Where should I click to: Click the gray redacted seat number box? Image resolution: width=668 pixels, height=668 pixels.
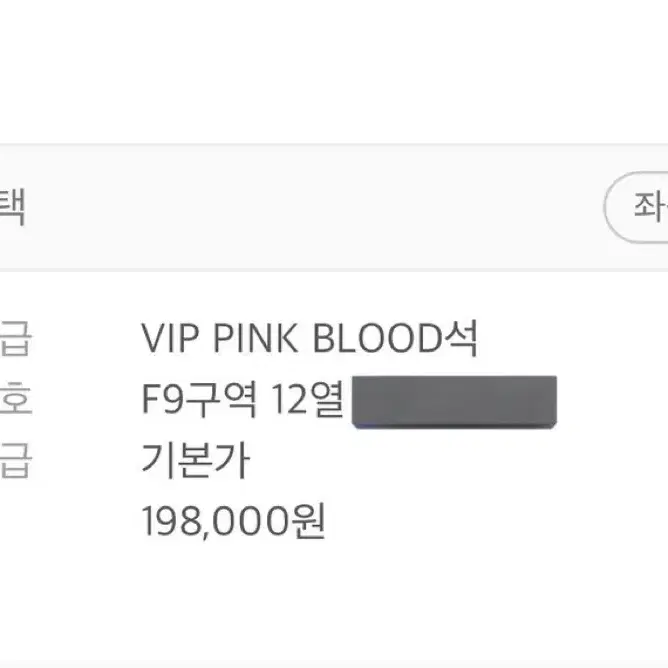[454, 402]
